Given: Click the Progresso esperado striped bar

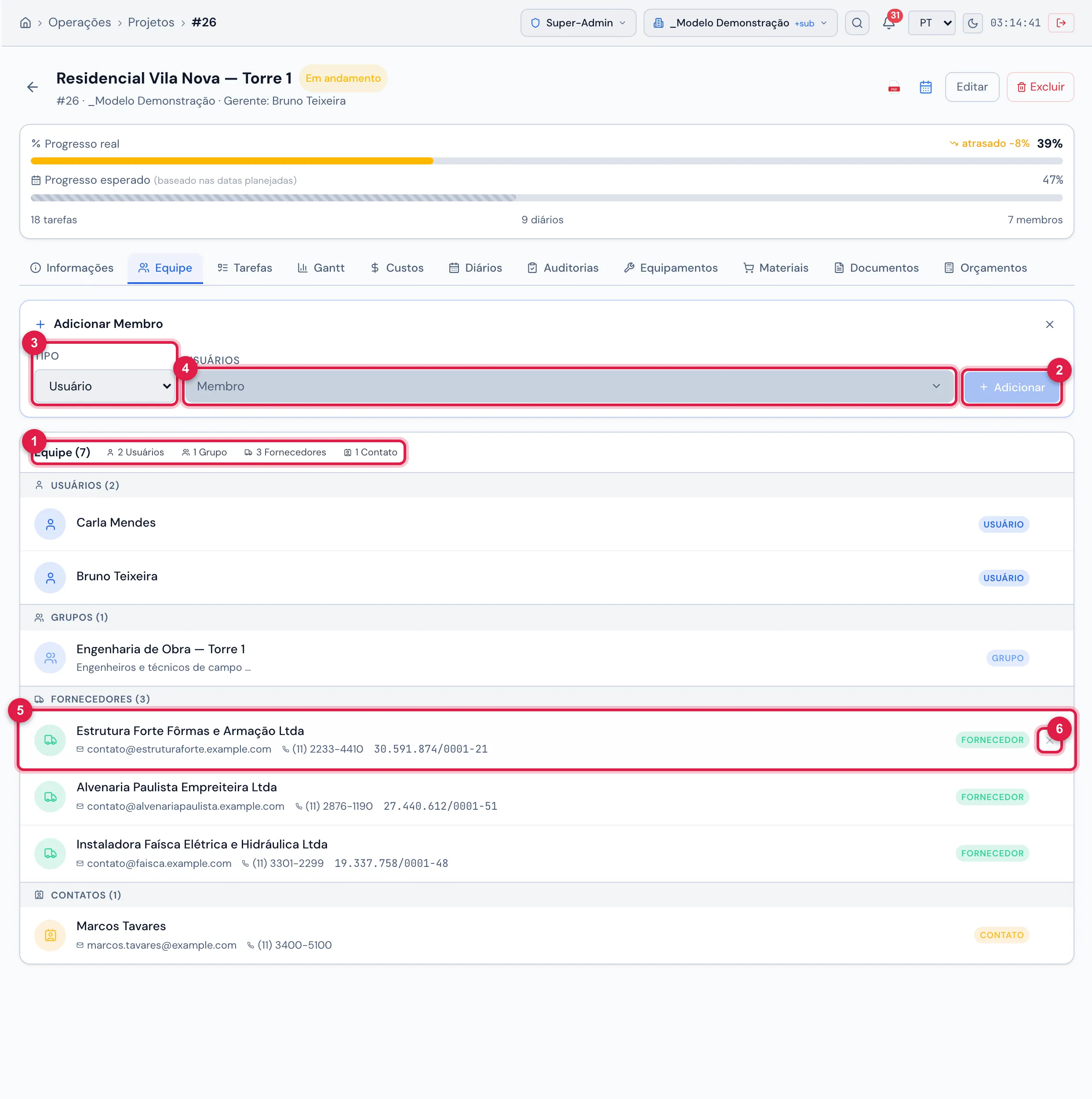Looking at the screenshot, I should point(546,198).
